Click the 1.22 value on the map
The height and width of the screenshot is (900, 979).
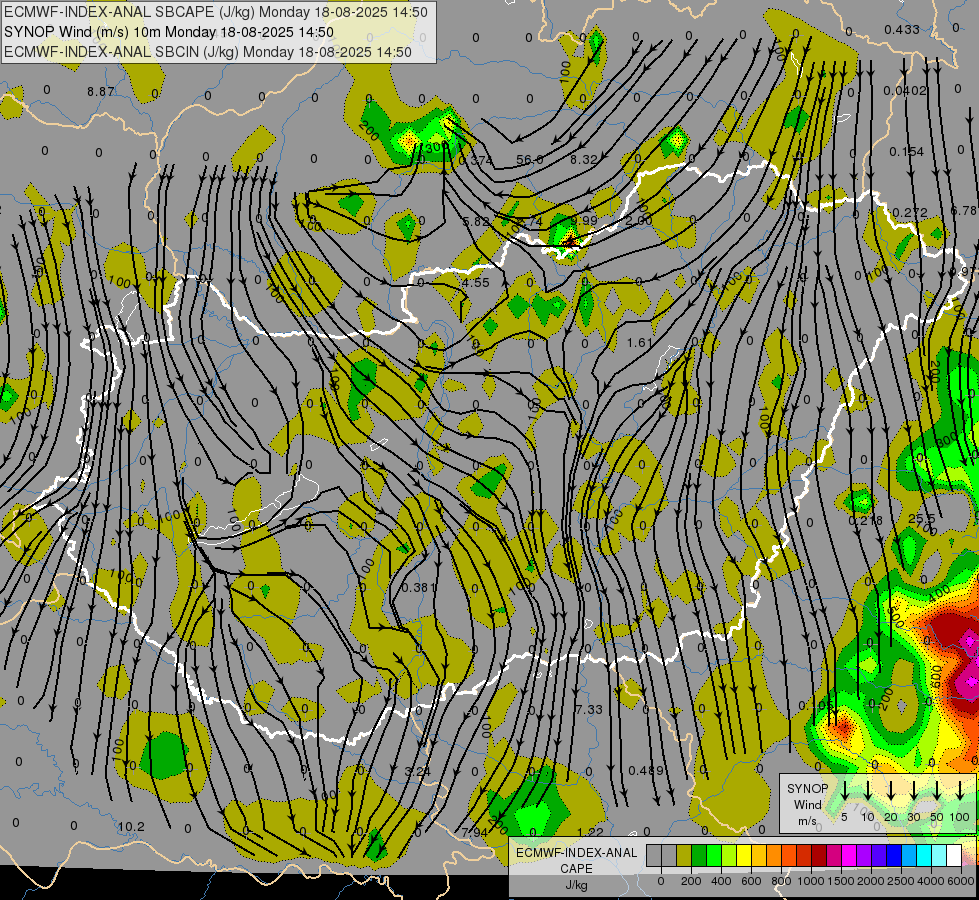(590, 832)
